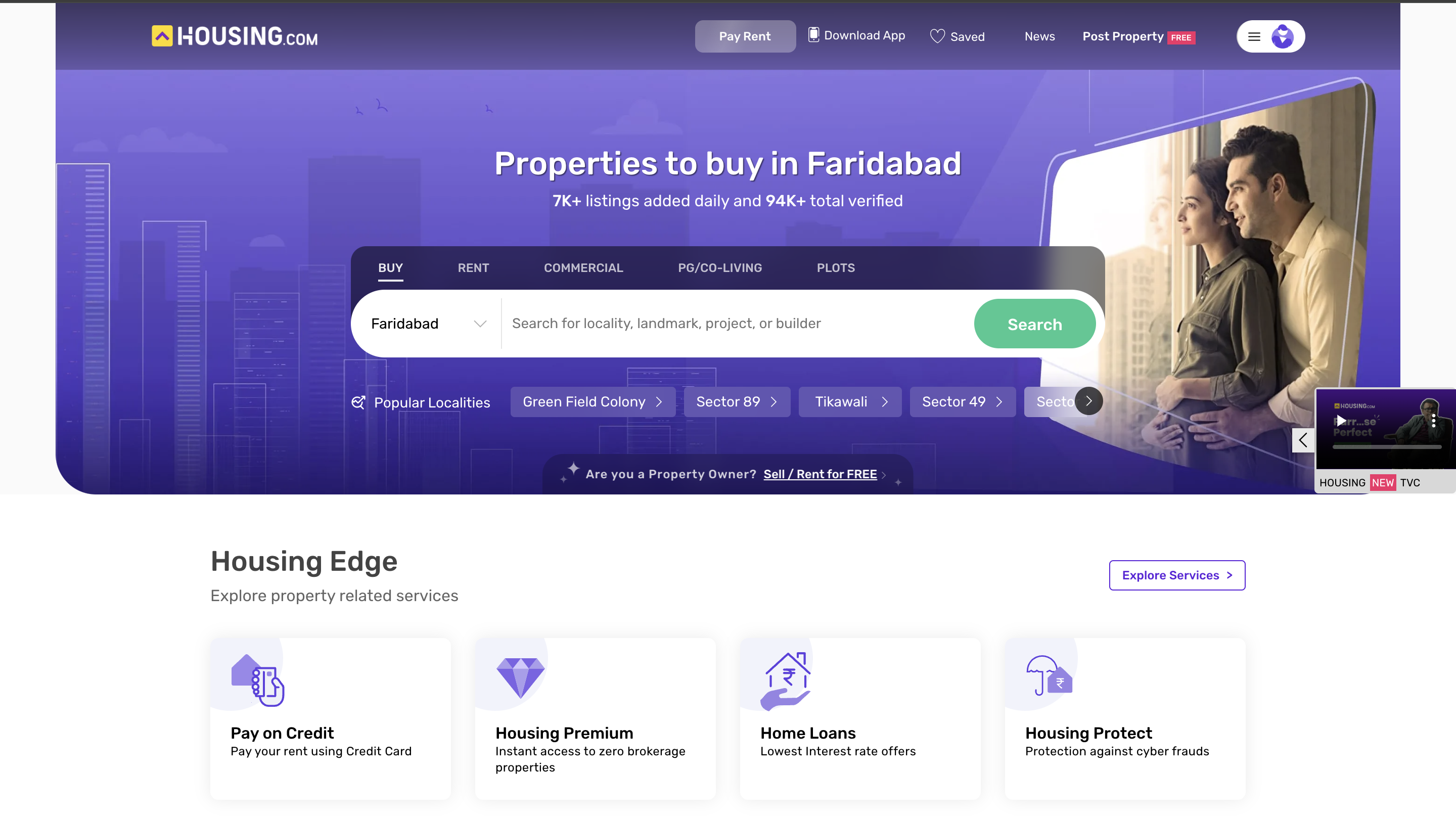Select the BUY property tab
Viewport: 1456px width, 816px height.
(x=390, y=267)
